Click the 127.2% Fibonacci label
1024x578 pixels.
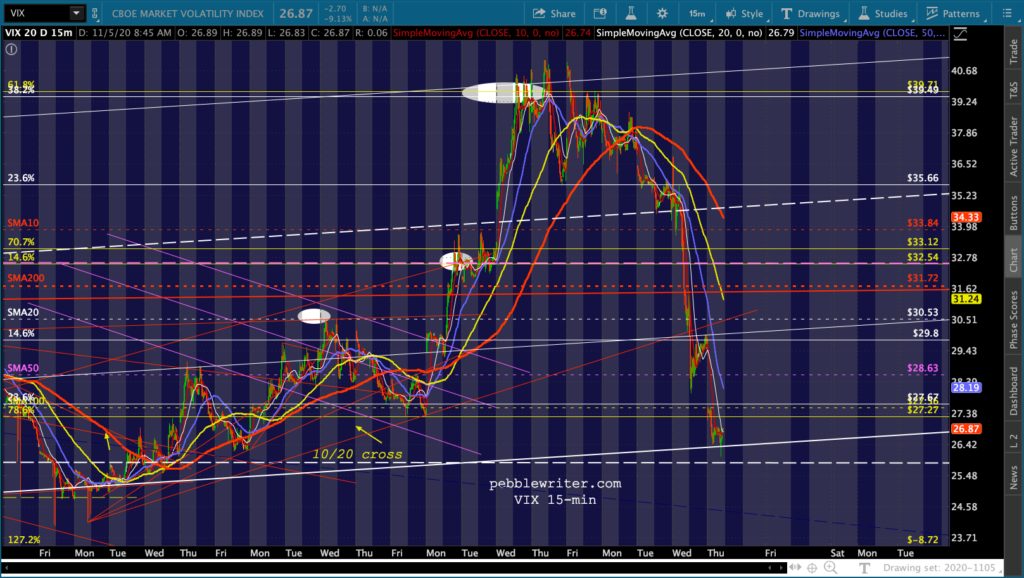24,539
